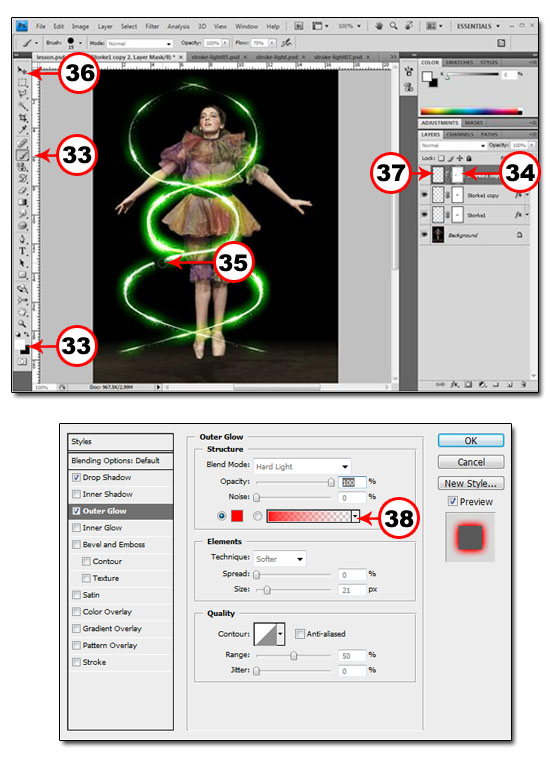Open the layer blend mode Normal dropdown
This screenshot has width=550, height=757.
point(452,145)
